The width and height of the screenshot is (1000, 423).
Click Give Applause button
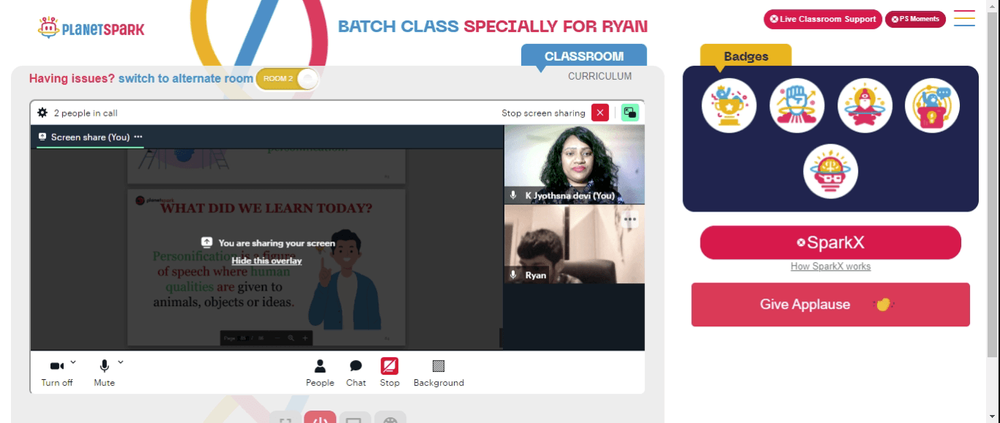[x=830, y=304]
